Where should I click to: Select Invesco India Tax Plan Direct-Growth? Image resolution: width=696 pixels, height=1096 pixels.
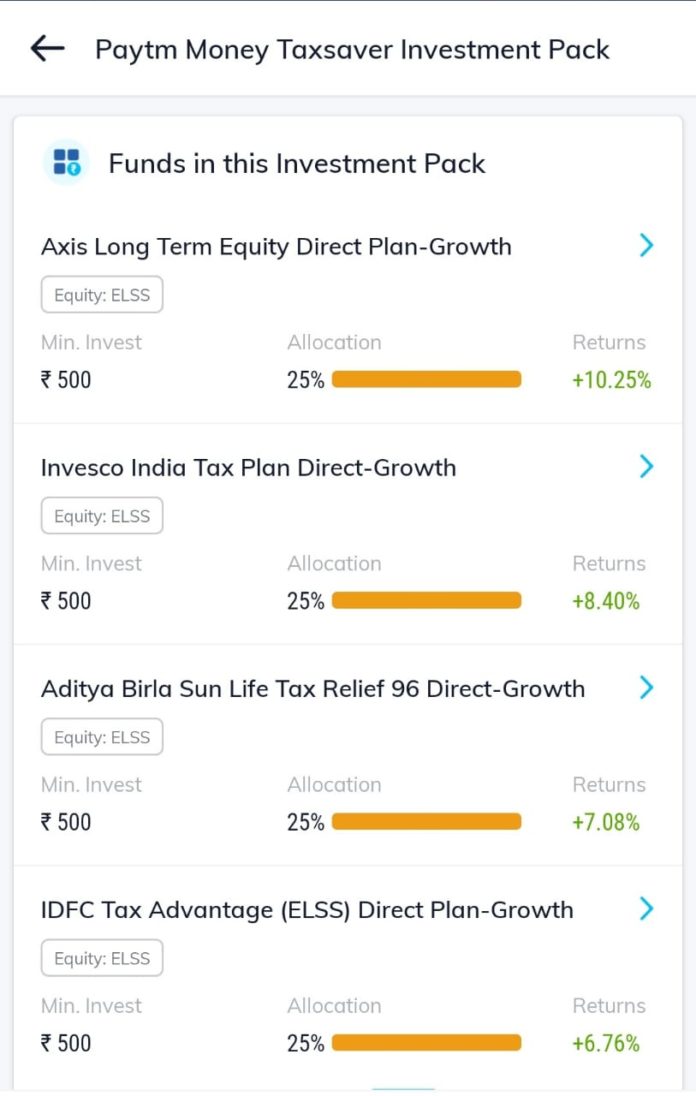[248, 468]
